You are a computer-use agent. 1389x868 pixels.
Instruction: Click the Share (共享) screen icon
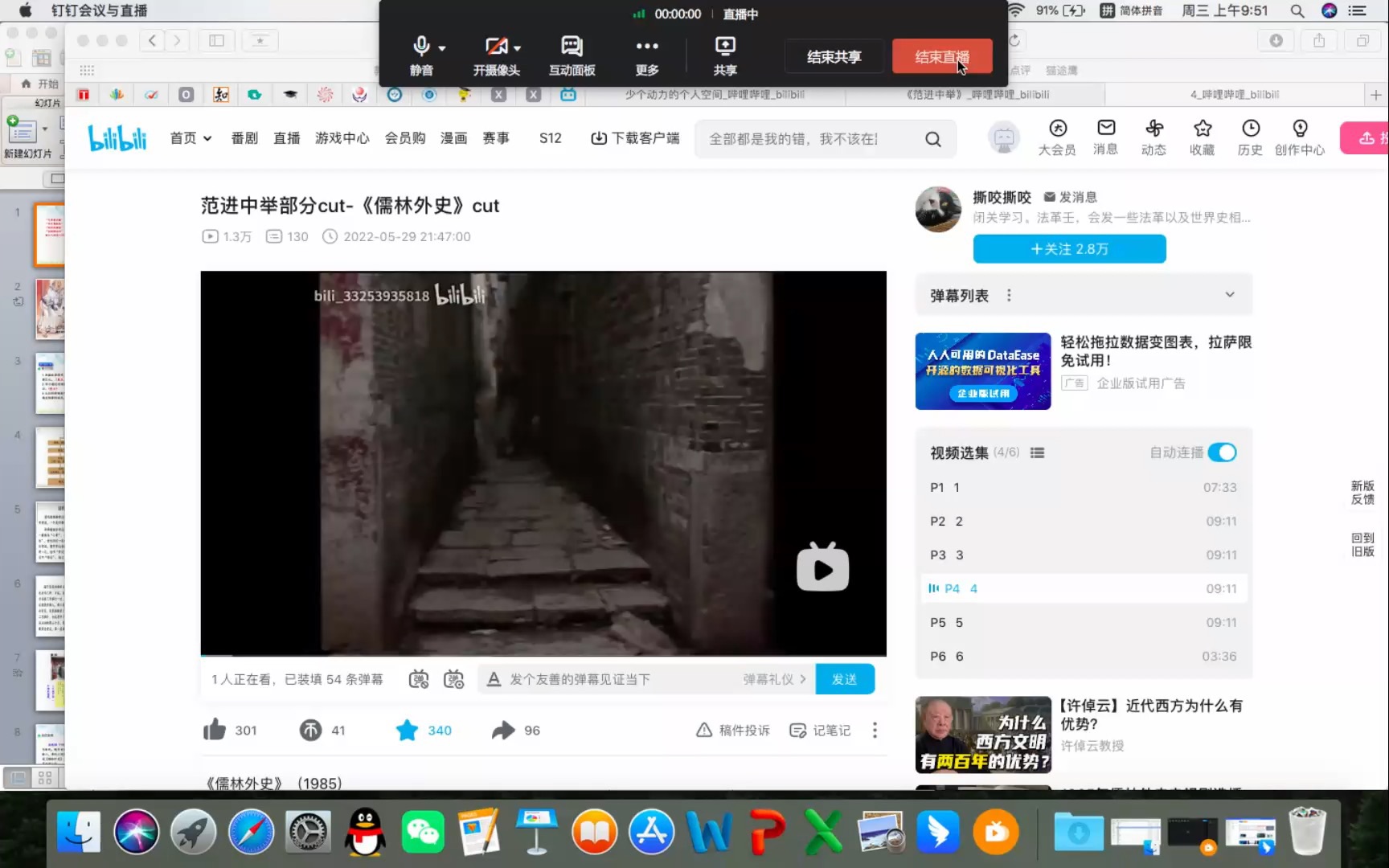725,55
